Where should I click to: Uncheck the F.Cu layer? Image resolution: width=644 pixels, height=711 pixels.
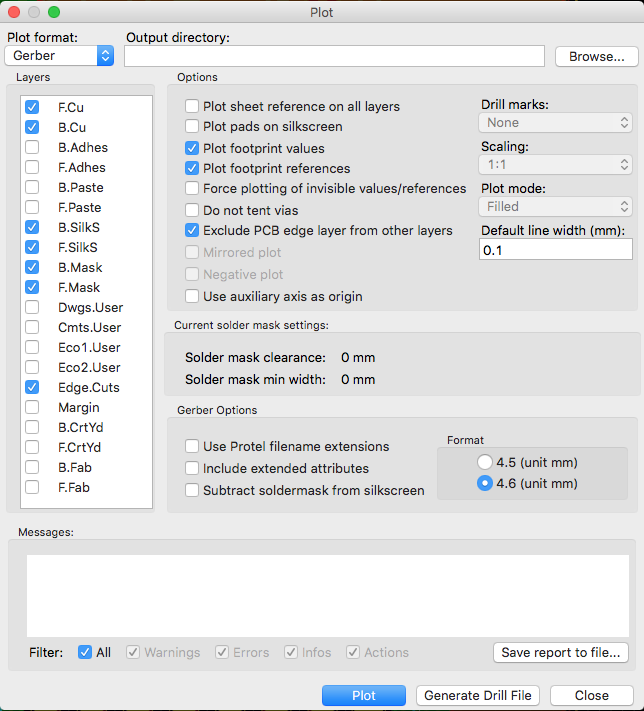pos(32,107)
